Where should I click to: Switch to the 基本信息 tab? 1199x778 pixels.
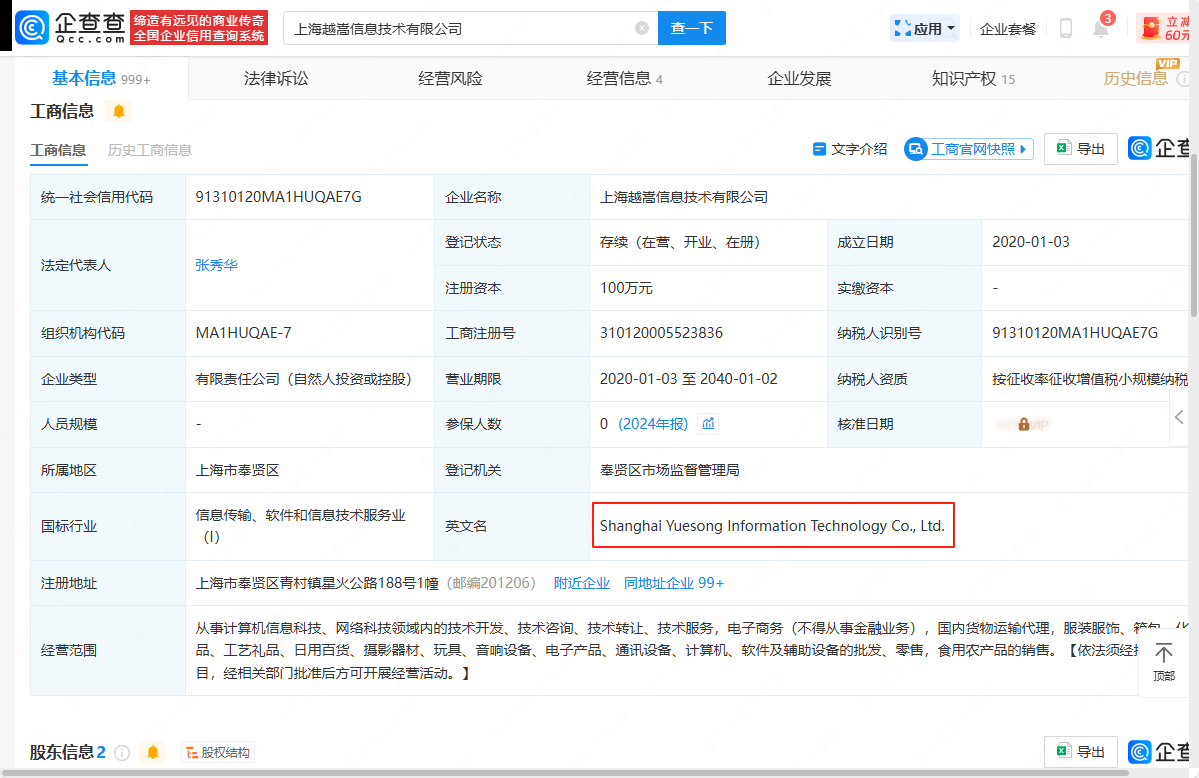point(101,78)
